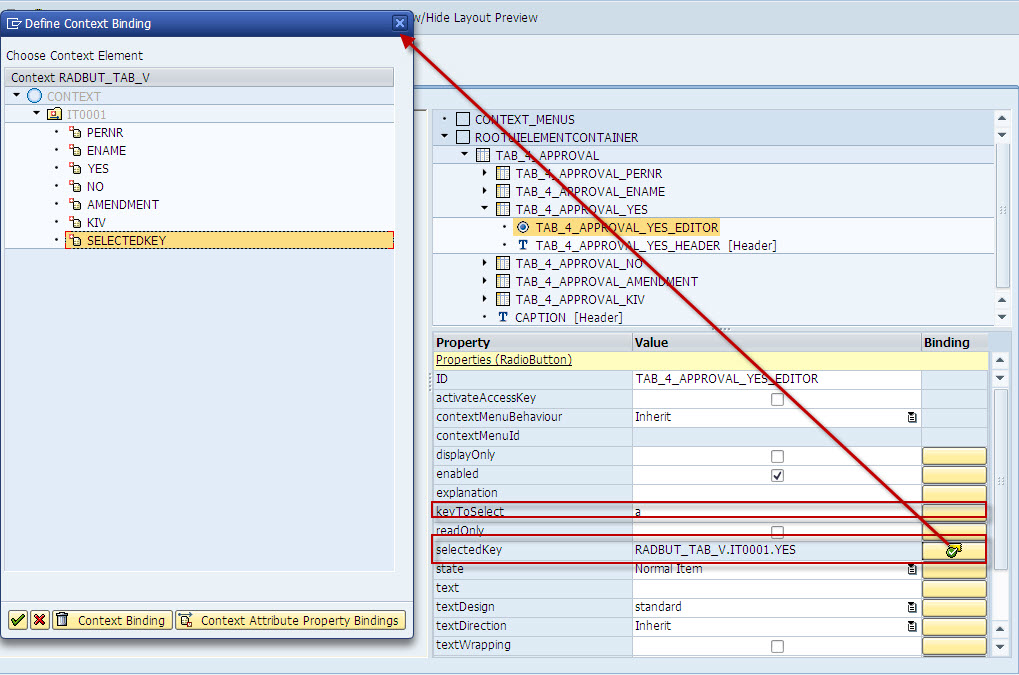Image resolution: width=1019 pixels, height=675 pixels.
Task: Click the selectedKey binding icon showing a checkmark
Action: coord(953,549)
